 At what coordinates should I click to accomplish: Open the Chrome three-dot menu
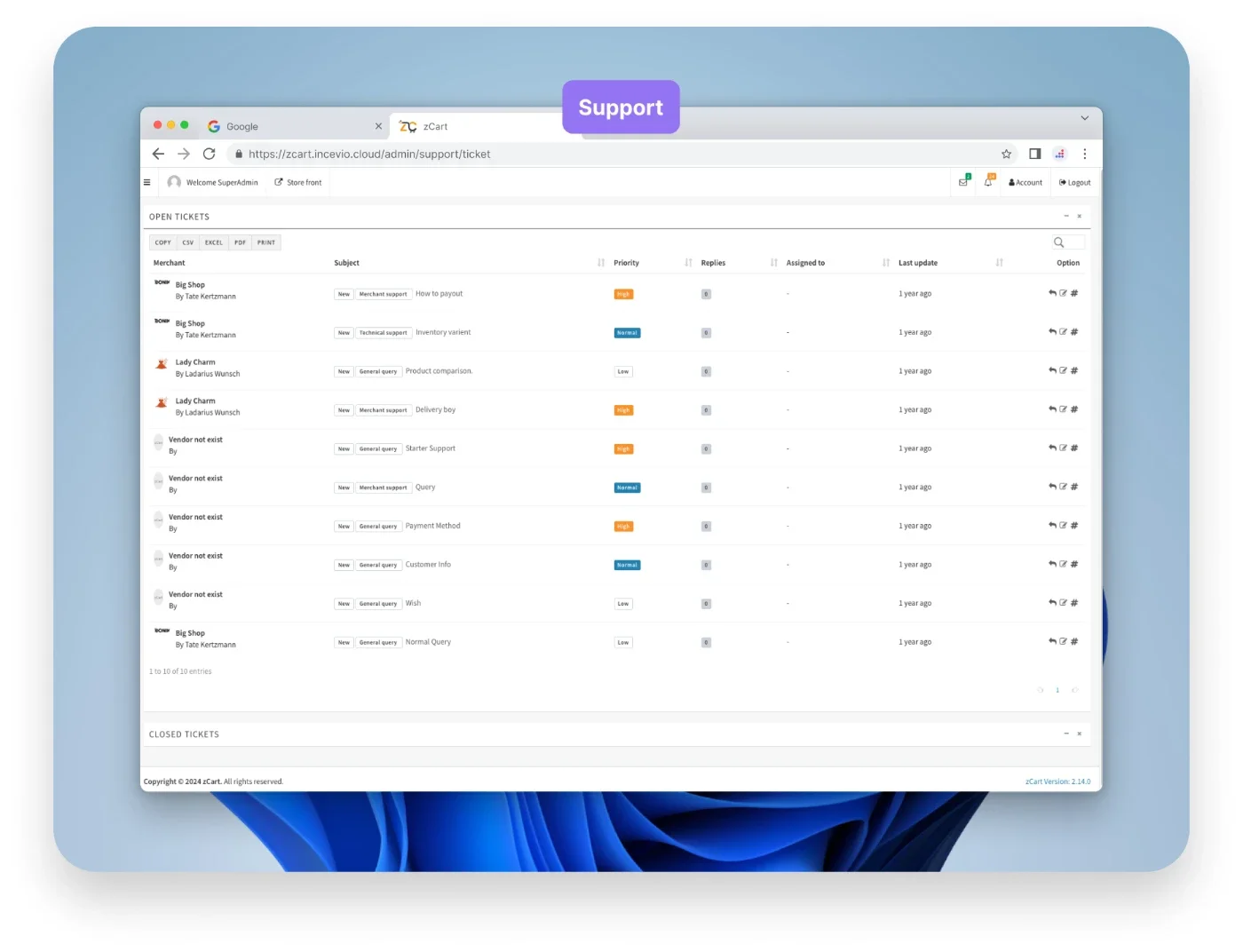[x=1084, y=154]
